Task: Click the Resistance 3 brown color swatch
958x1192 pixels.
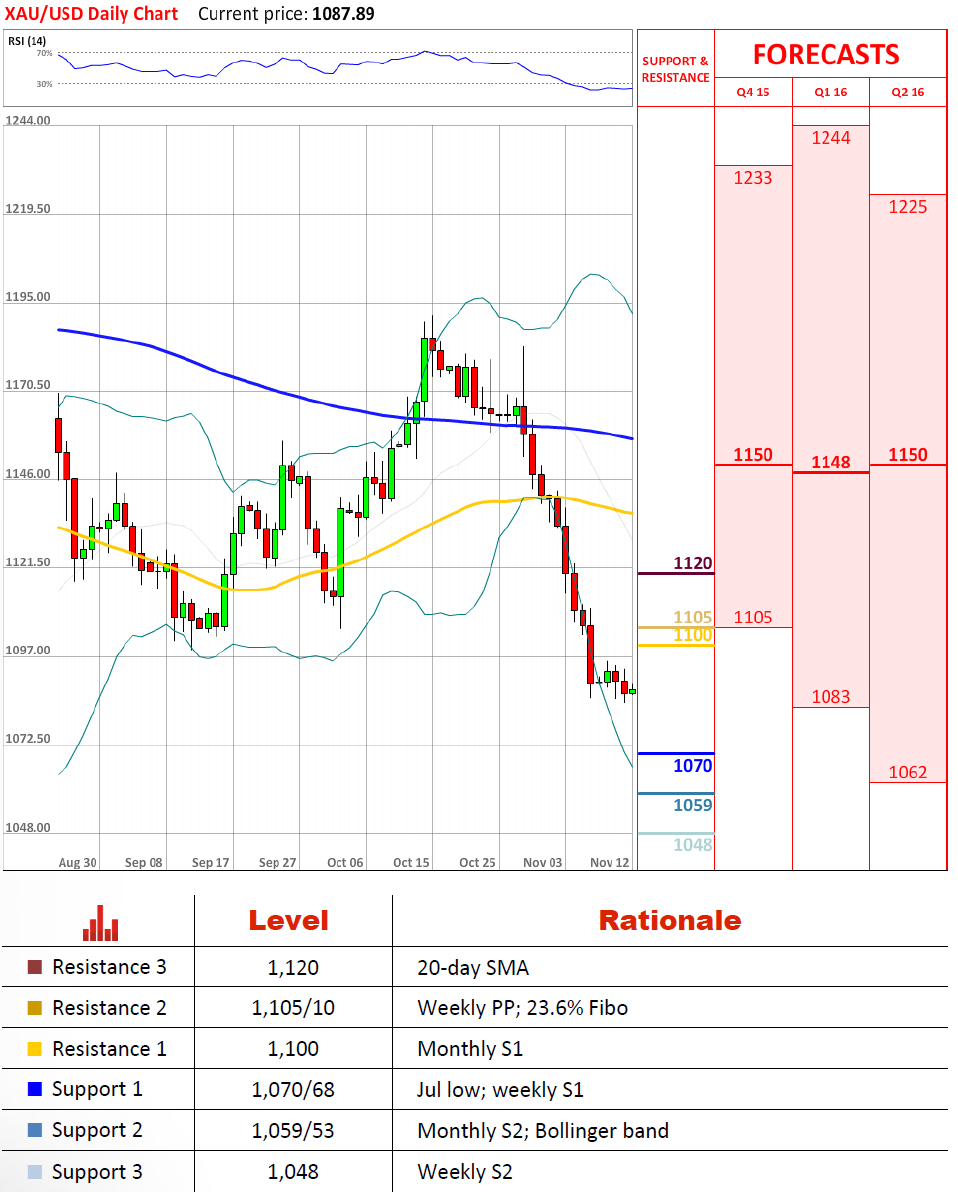Action: pos(35,967)
